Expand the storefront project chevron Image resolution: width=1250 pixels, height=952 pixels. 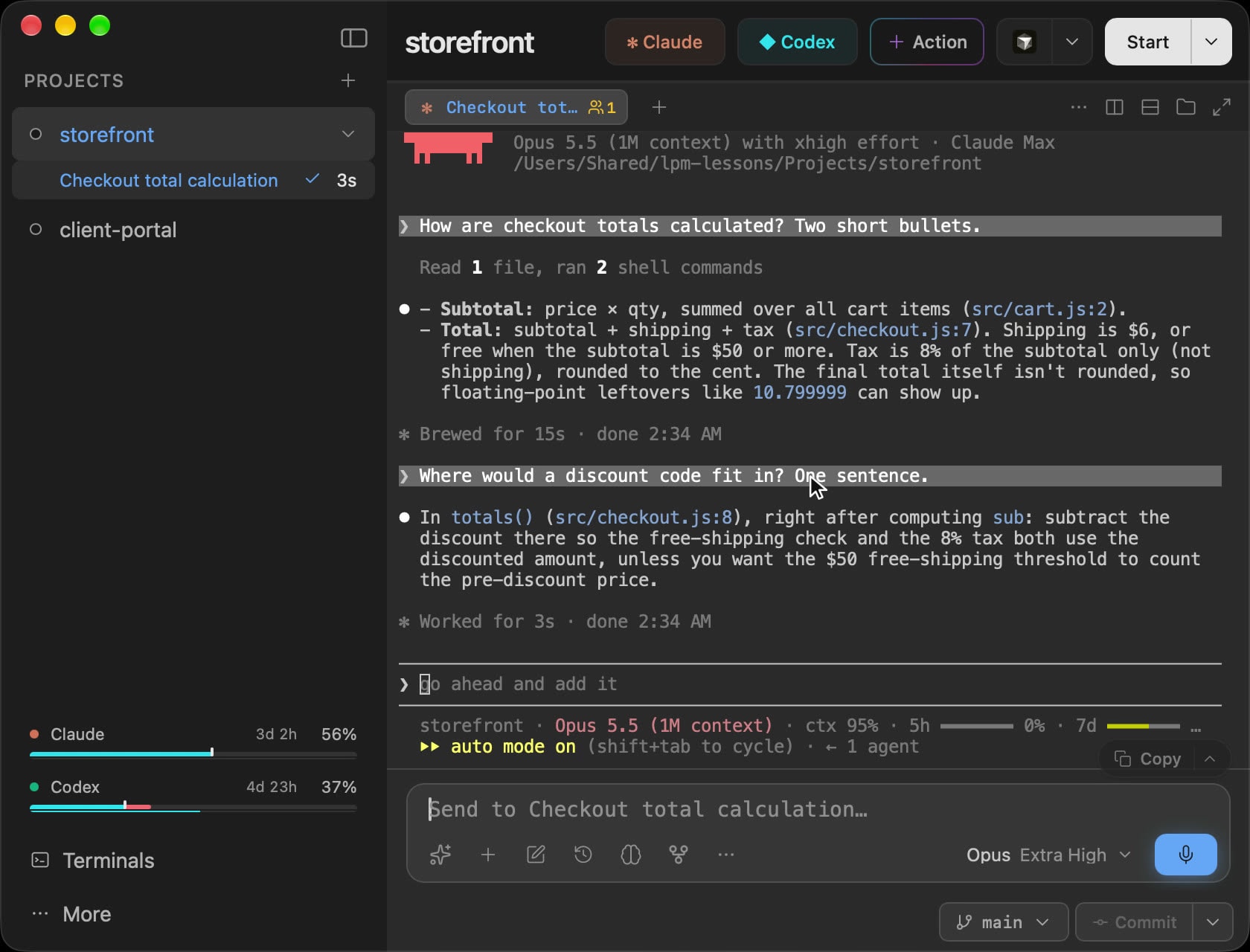348,135
